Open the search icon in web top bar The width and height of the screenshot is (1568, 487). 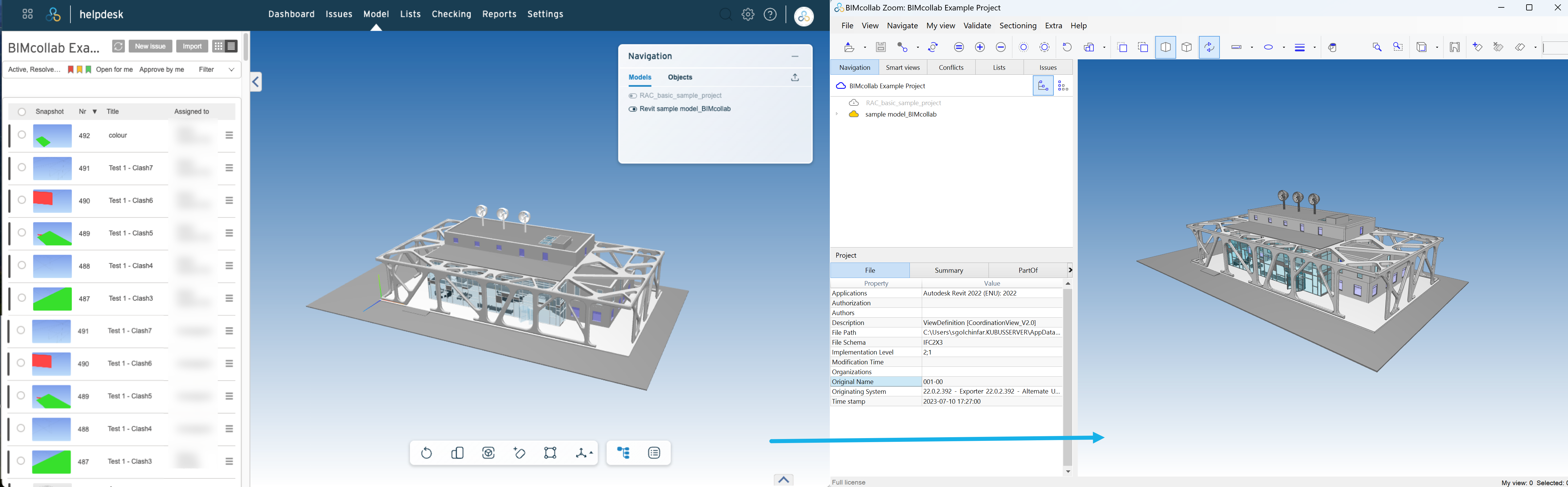tap(726, 15)
